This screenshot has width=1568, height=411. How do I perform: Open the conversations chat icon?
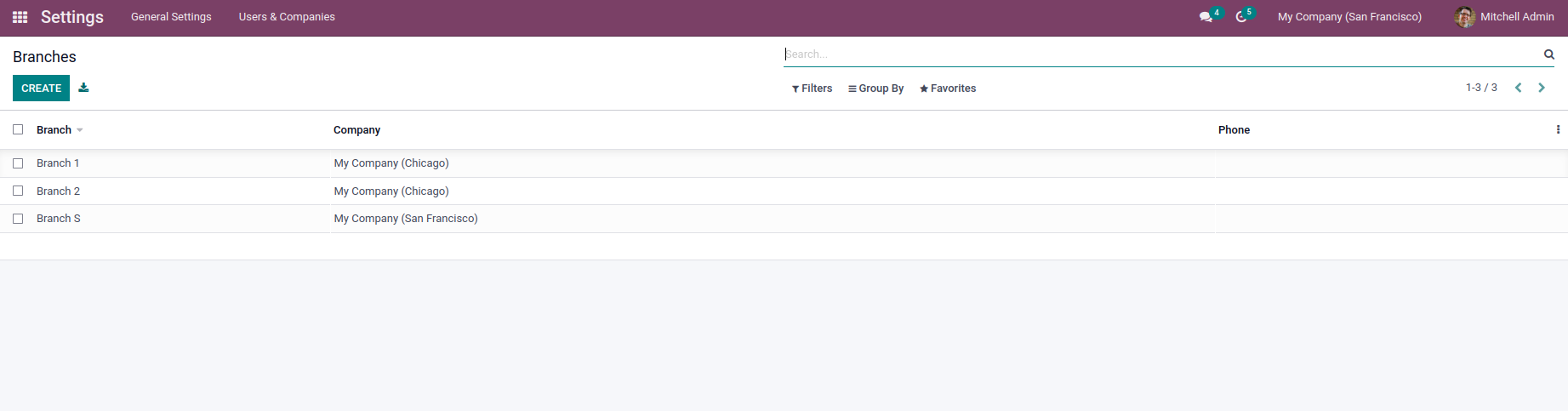[x=1206, y=17]
